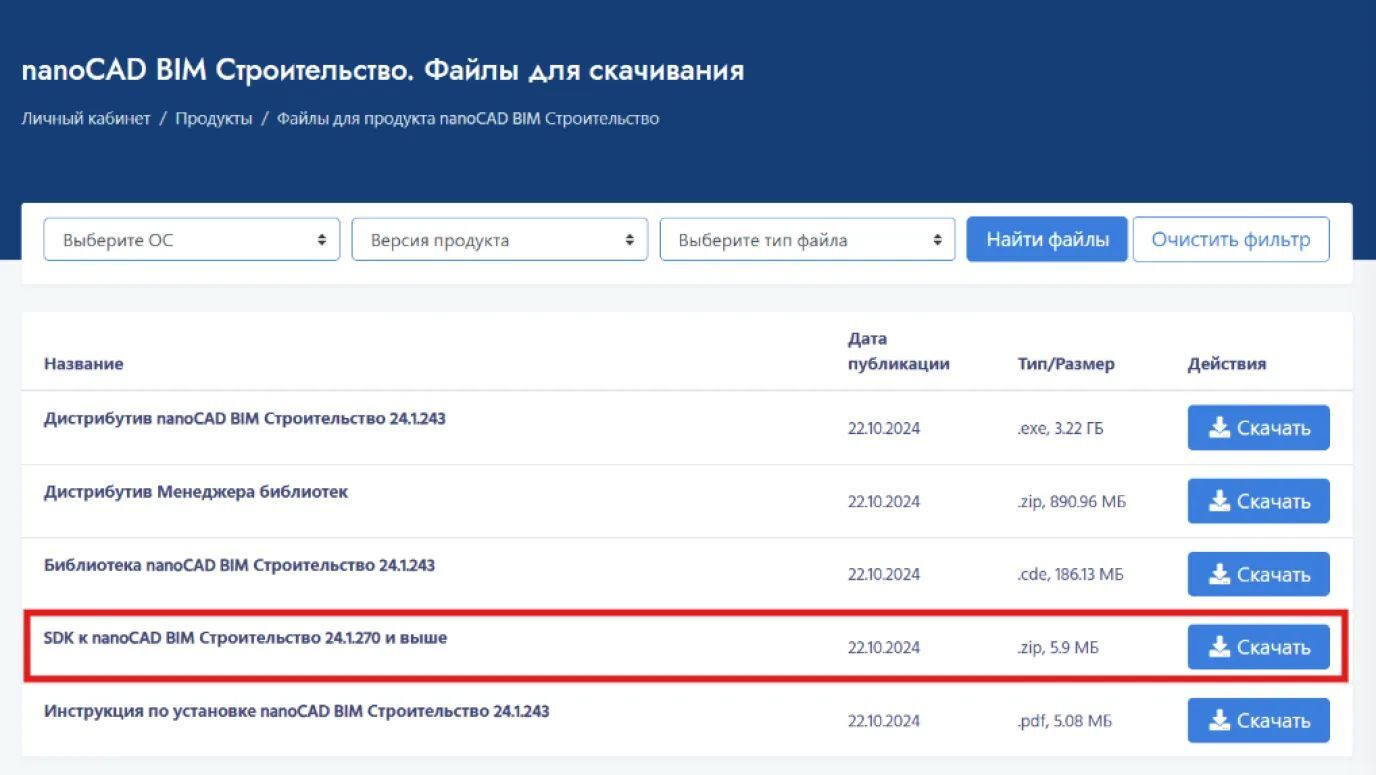Viewport: 1376px width, 775px height.
Task: Download Библиотека nanoCAD BIM Строительство 24.1.243
Action: click(x=1258, y=574)
